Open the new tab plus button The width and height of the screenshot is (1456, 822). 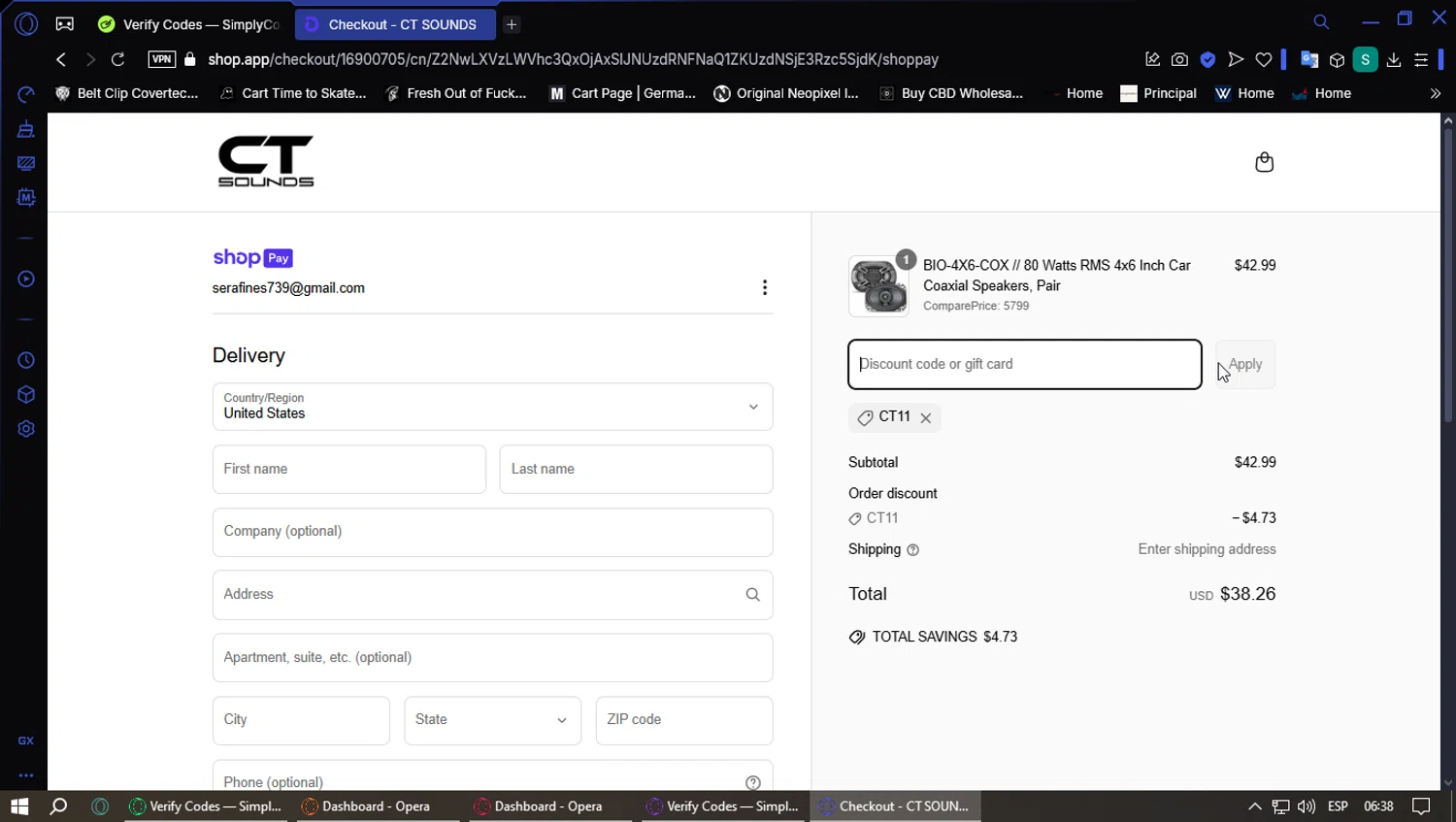(512, 24)
